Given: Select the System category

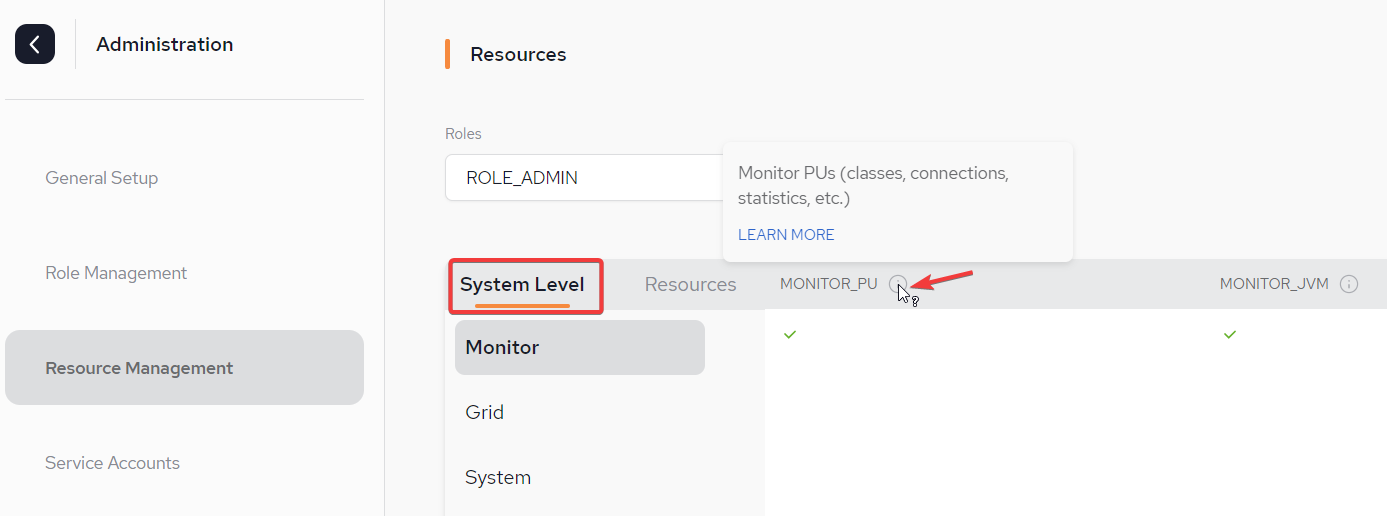Looking at the screenshot, I should tap(498, 477).
